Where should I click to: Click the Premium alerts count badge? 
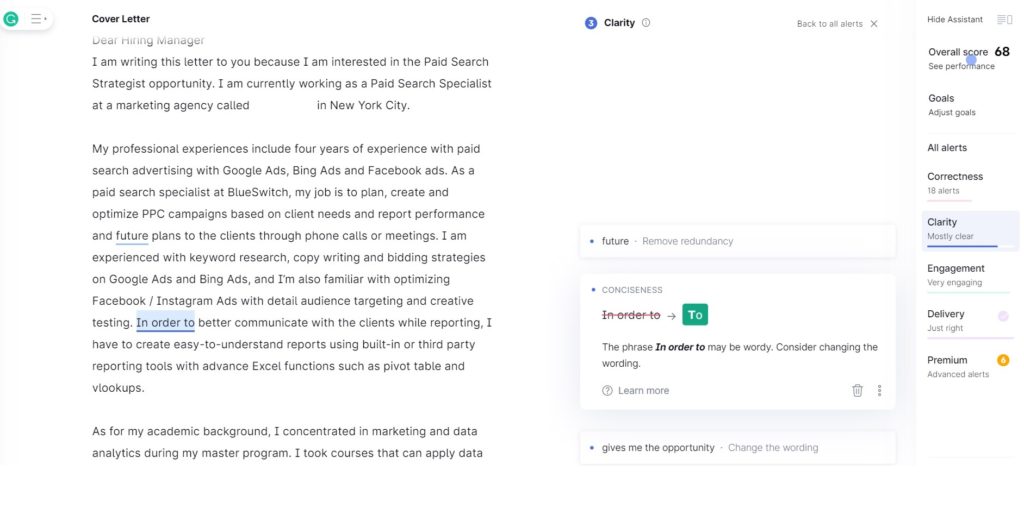[1003, 360]
